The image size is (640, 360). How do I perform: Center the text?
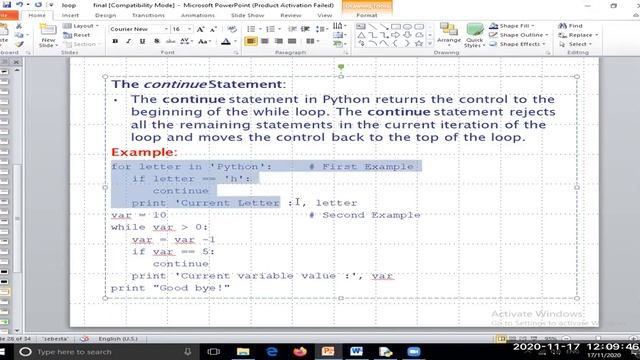coord(265,41)
